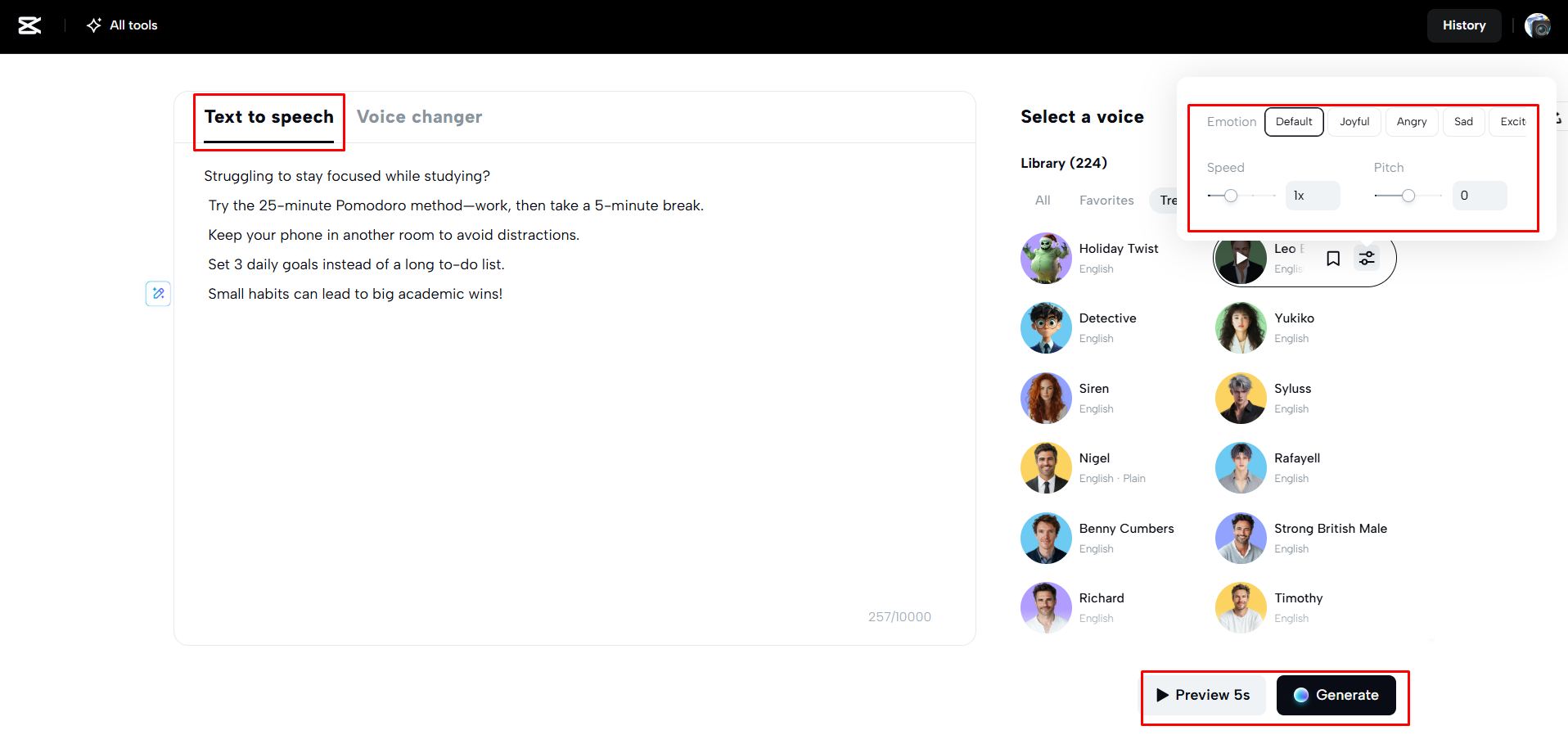This screenshot has height=744, width=1568.
Task: Open the voice settings sliders on Leo's card
Action: pos(1367,258)
